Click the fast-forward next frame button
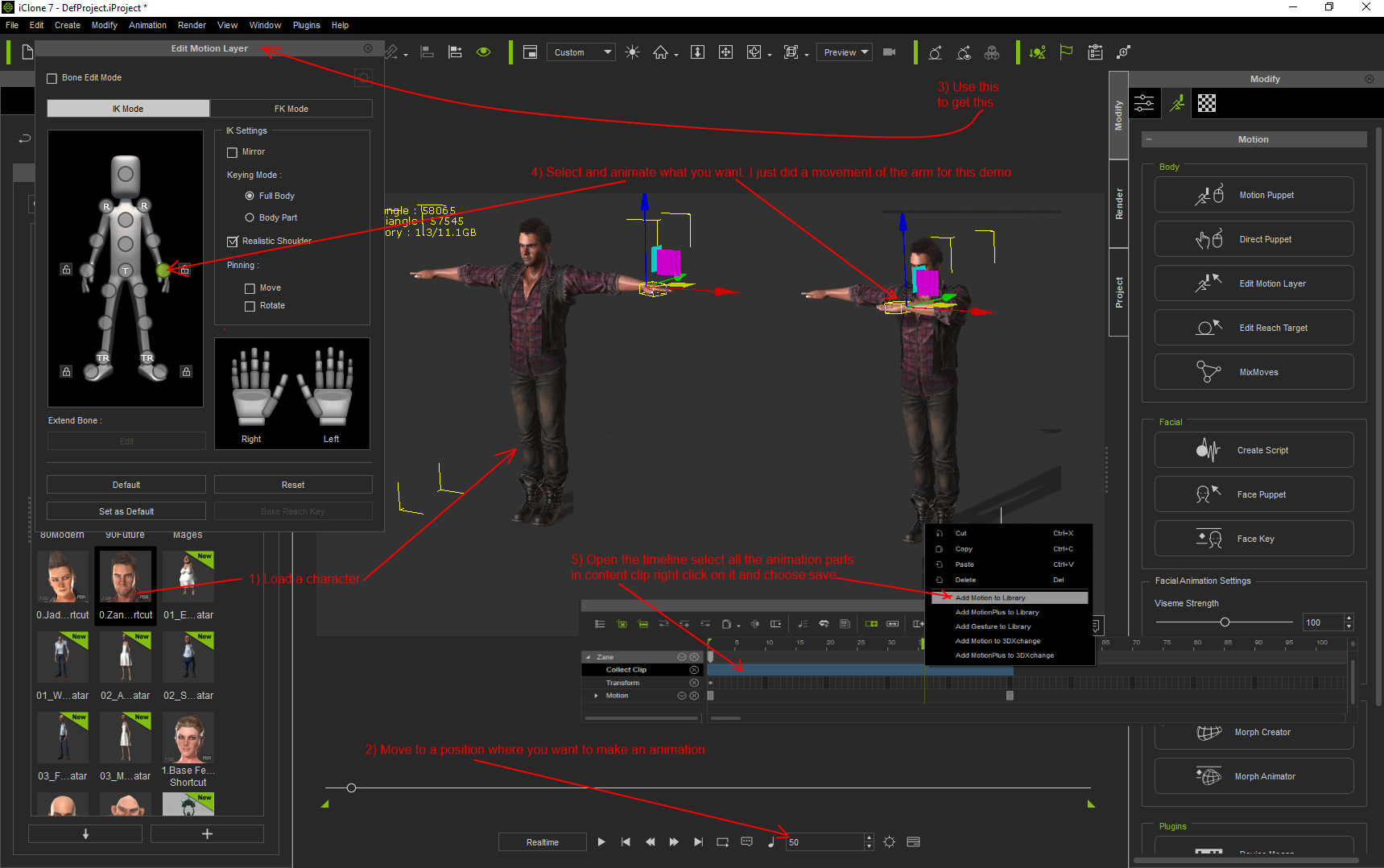This screenshot has height=868, width=1384. tap(674, 842)
